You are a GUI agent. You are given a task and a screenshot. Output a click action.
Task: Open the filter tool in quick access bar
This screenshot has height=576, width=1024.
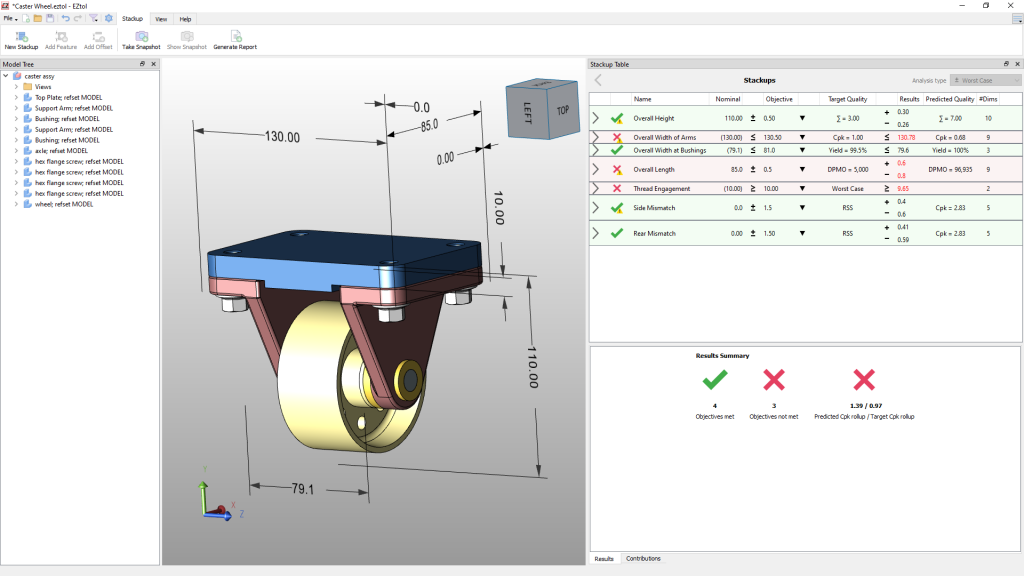pyautogui.click(x=92, y=18)
